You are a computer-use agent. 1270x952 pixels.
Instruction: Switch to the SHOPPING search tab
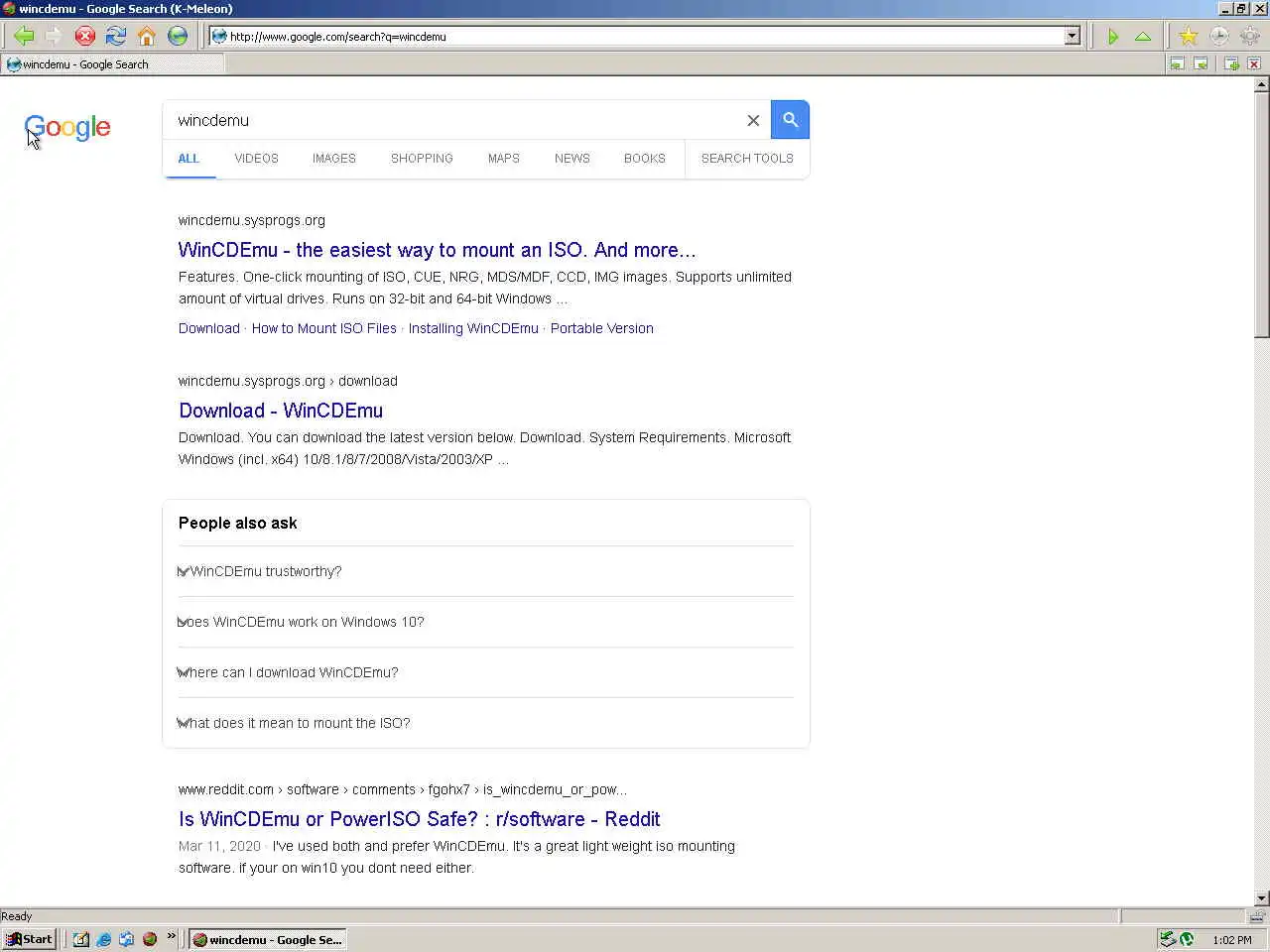422,159
